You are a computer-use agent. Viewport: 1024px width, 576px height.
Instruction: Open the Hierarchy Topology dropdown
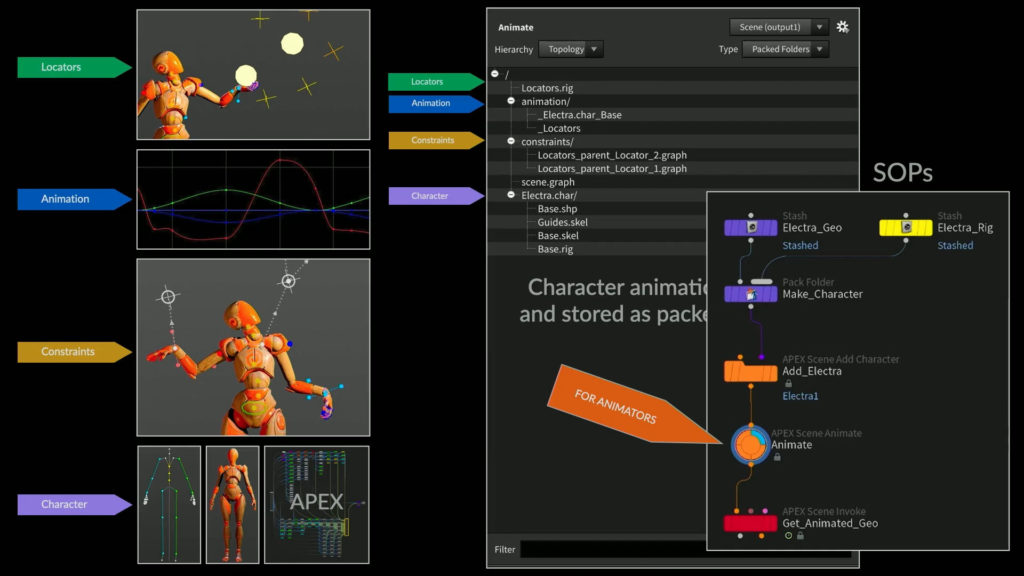(571, 49)
